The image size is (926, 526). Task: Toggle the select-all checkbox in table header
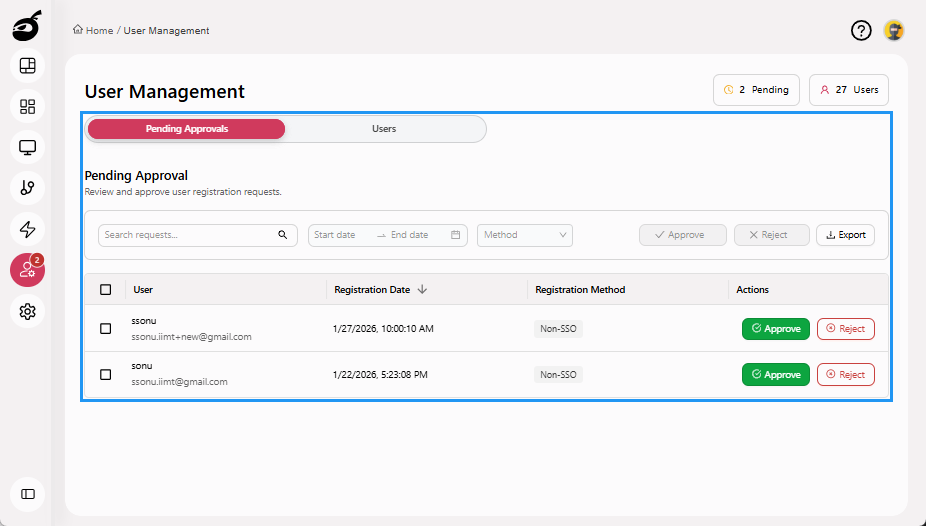click(x=106, y=290)
